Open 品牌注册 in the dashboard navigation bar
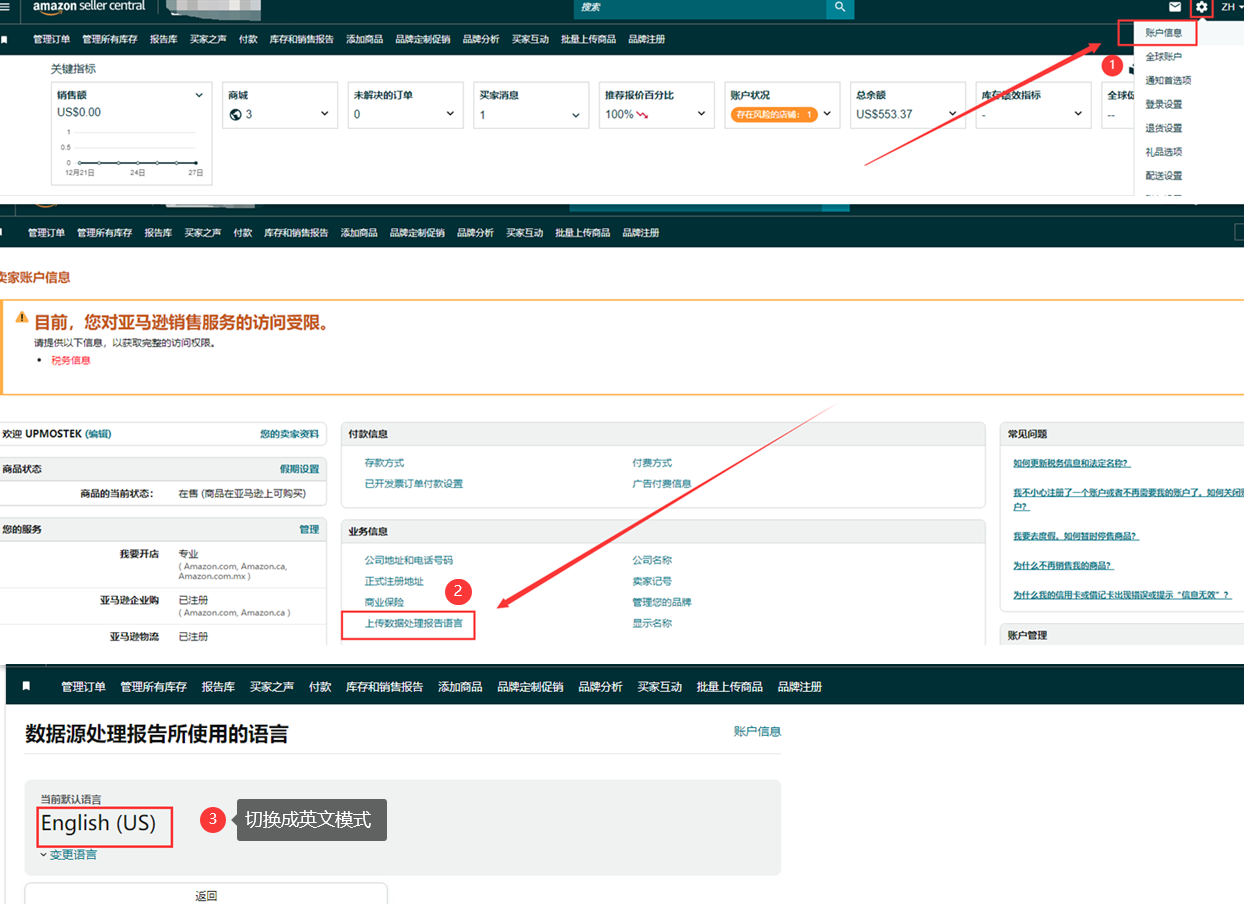This screenshot has width=1244, height=904. click(646, 39)
